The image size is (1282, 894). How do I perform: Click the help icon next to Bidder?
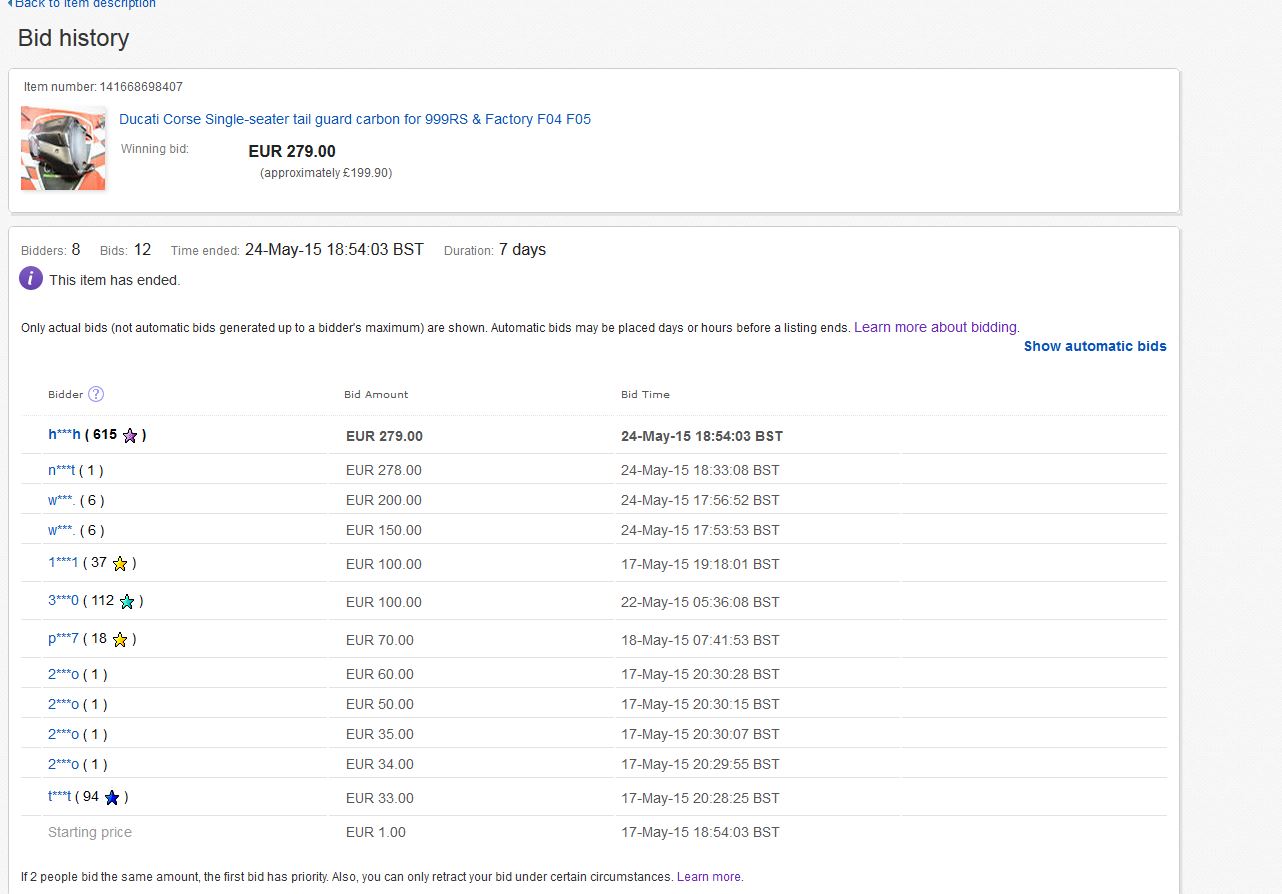coord(96,394)
